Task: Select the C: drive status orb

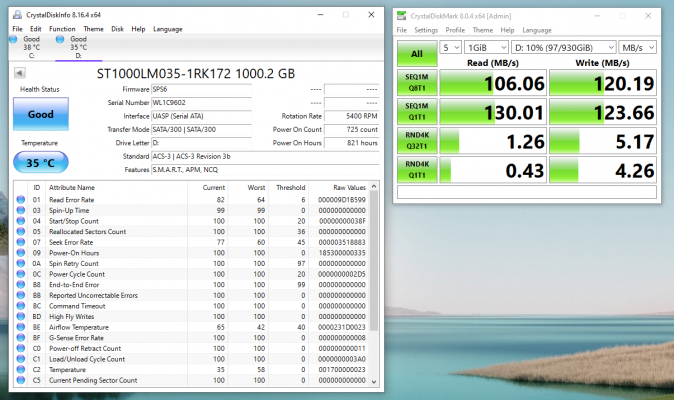Action: coord(13,40)
